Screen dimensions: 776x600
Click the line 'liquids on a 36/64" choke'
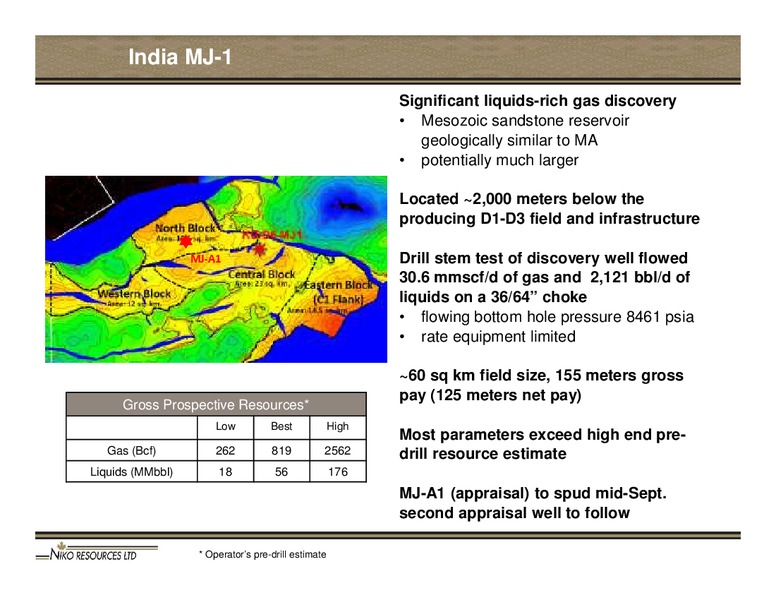pos(493,297)
